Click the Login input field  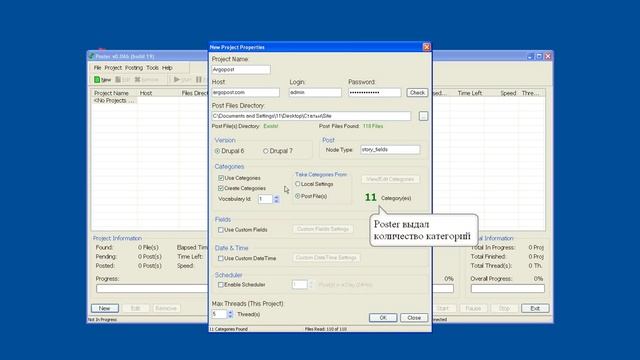click(x=315, y=93)
